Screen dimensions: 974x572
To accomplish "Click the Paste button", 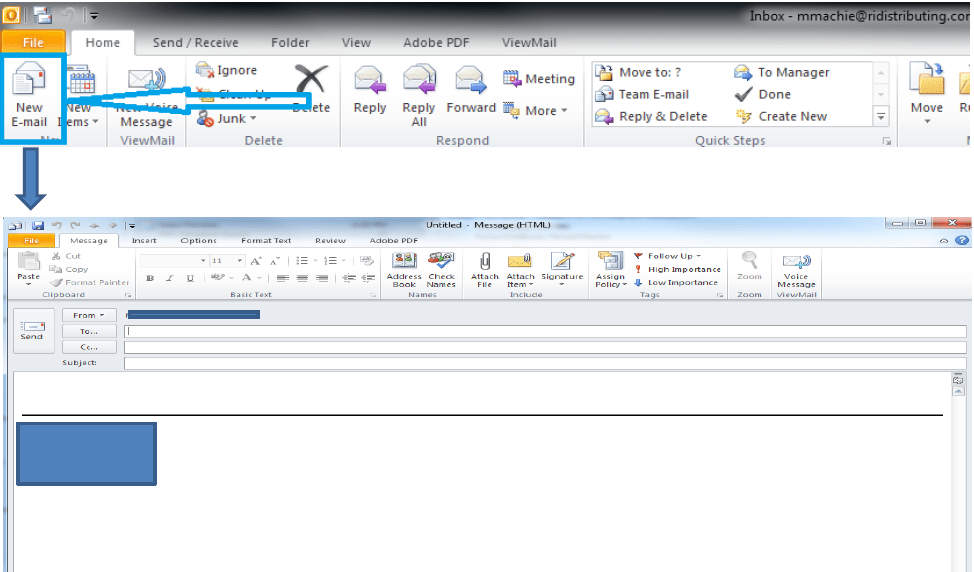I will tap(28, 270).
